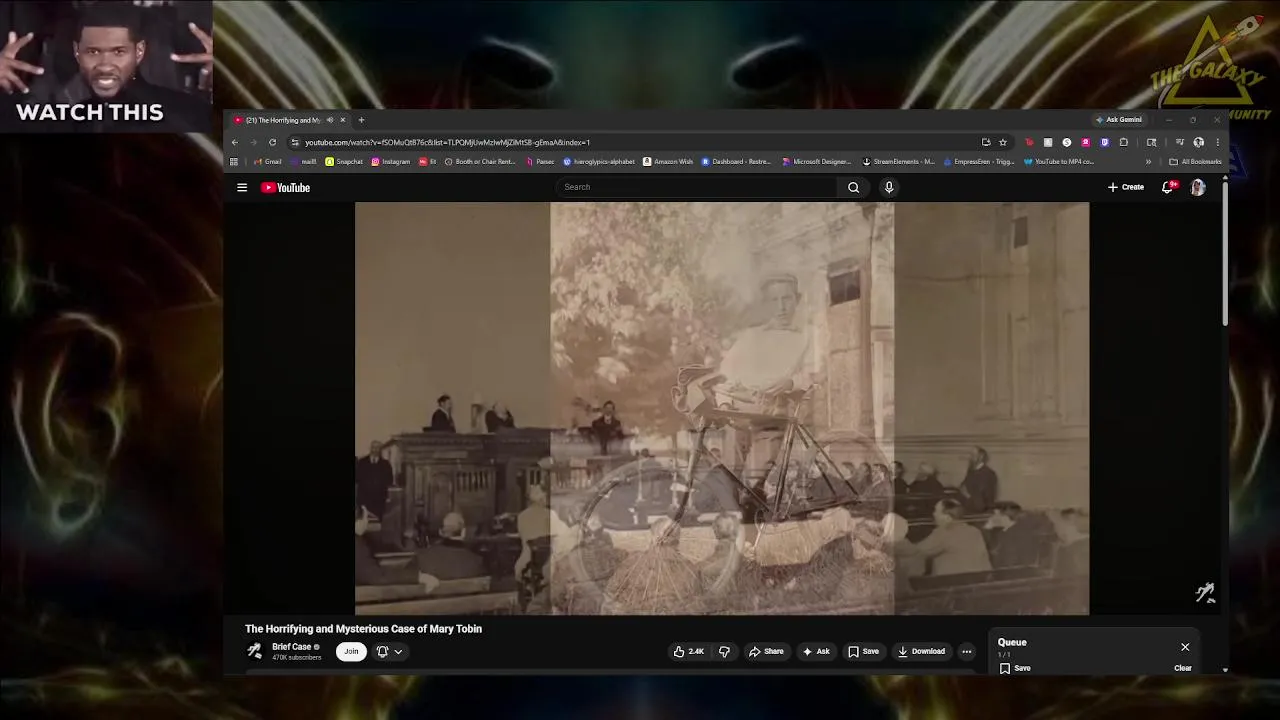Go forward in browser history

(x=253, y=142)
